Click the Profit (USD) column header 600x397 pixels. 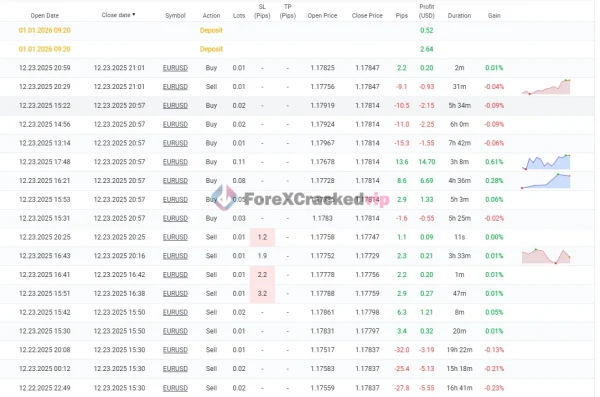point(427,11)
